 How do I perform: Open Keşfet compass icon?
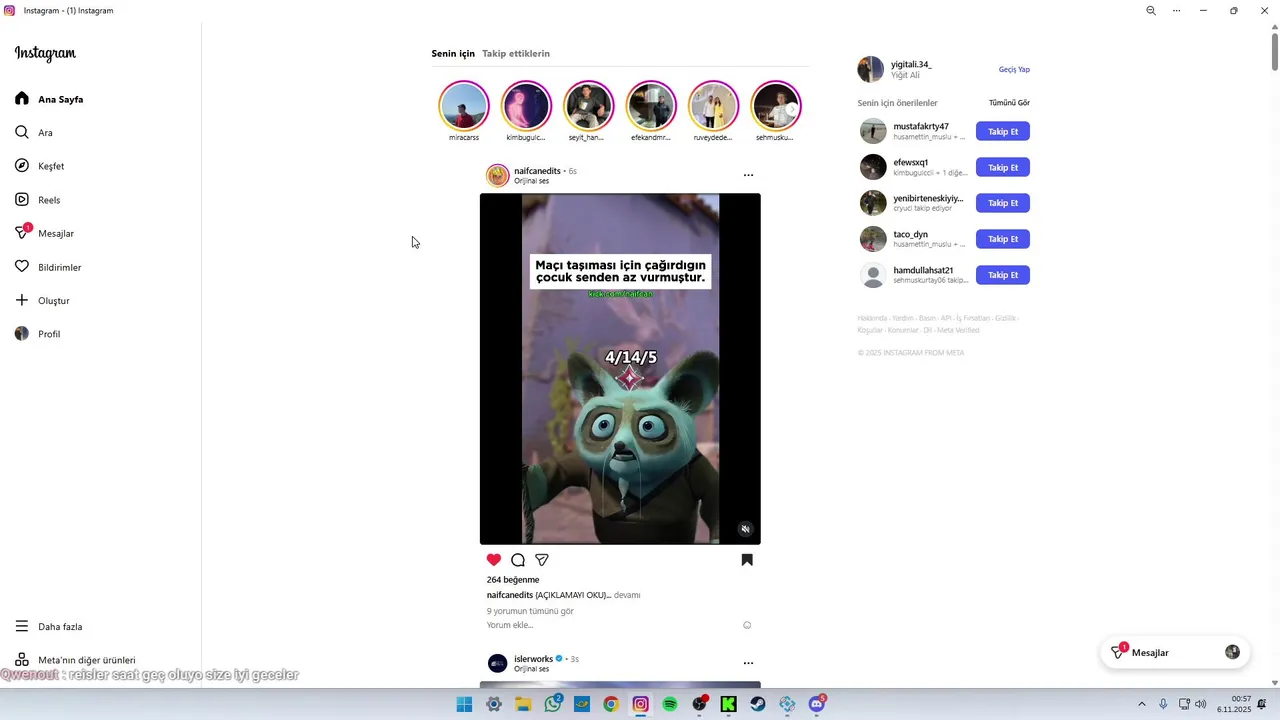pos(22,166)
